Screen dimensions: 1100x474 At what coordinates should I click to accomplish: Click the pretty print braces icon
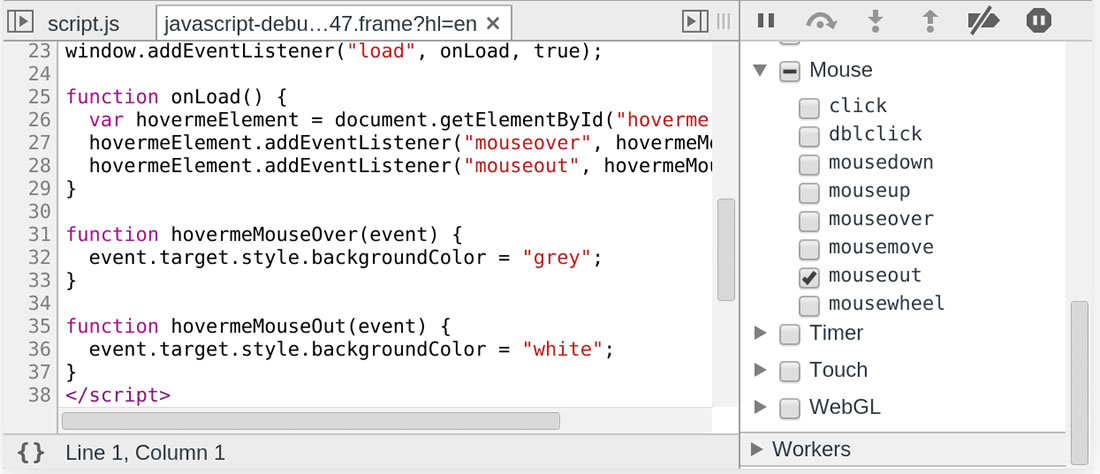[x=31, y=452]
